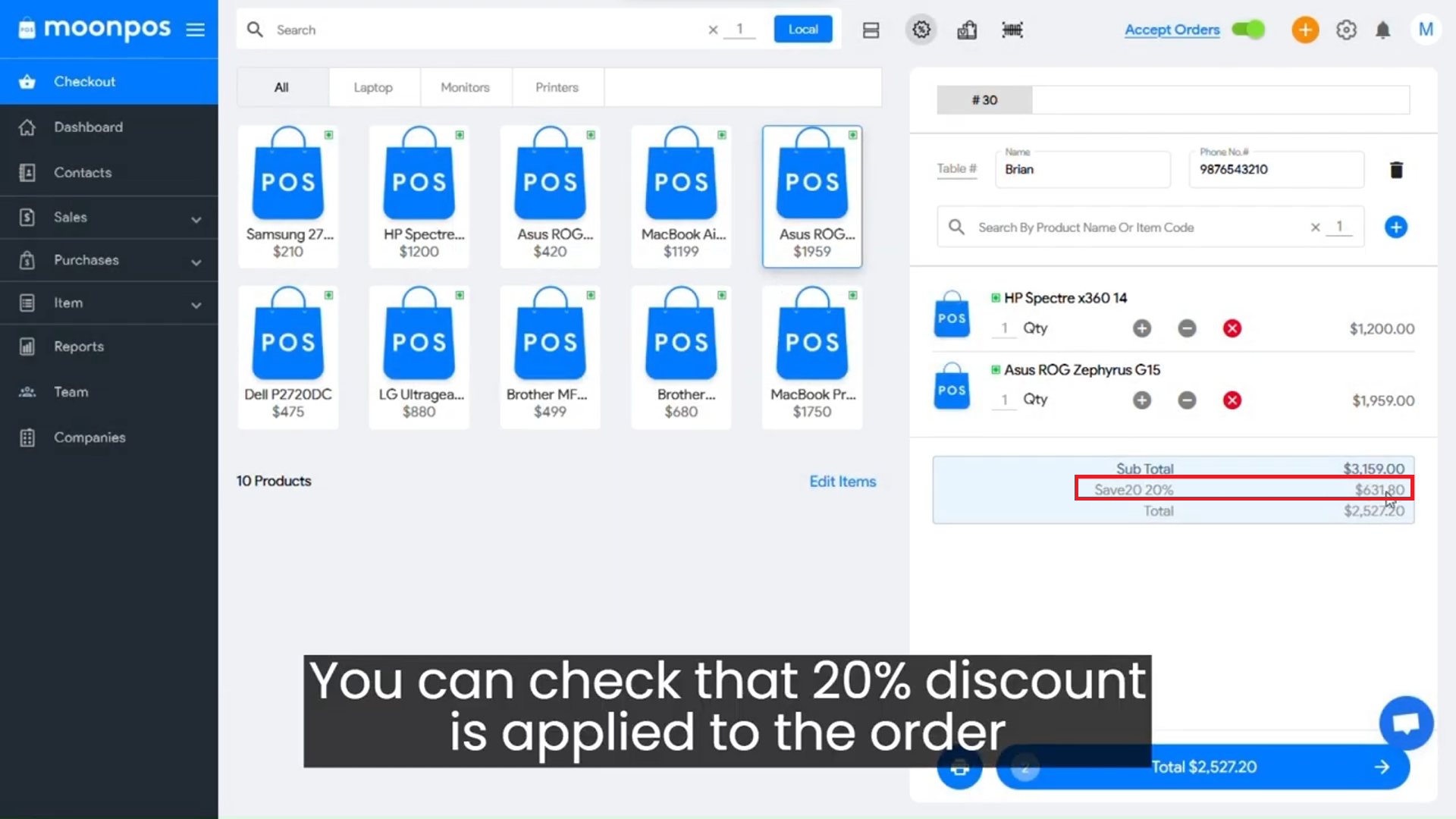
Task: Decrease Asus ROG Zephyrus G15 quantity
Action: 1187,400
